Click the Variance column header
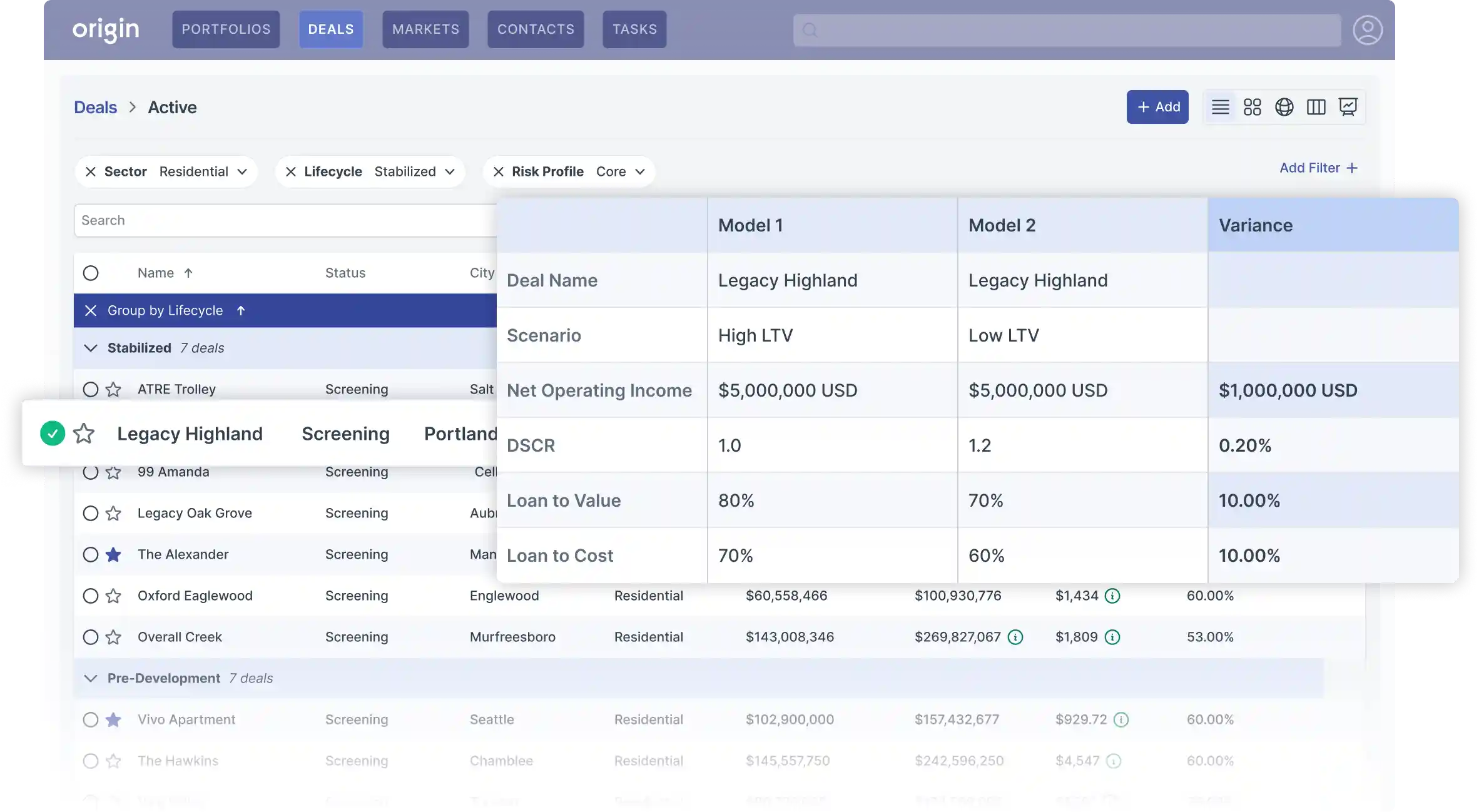 coord(1333,225)
